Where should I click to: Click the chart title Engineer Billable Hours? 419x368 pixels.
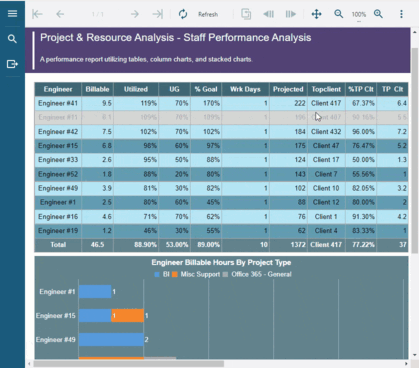(x=221, y=262)
